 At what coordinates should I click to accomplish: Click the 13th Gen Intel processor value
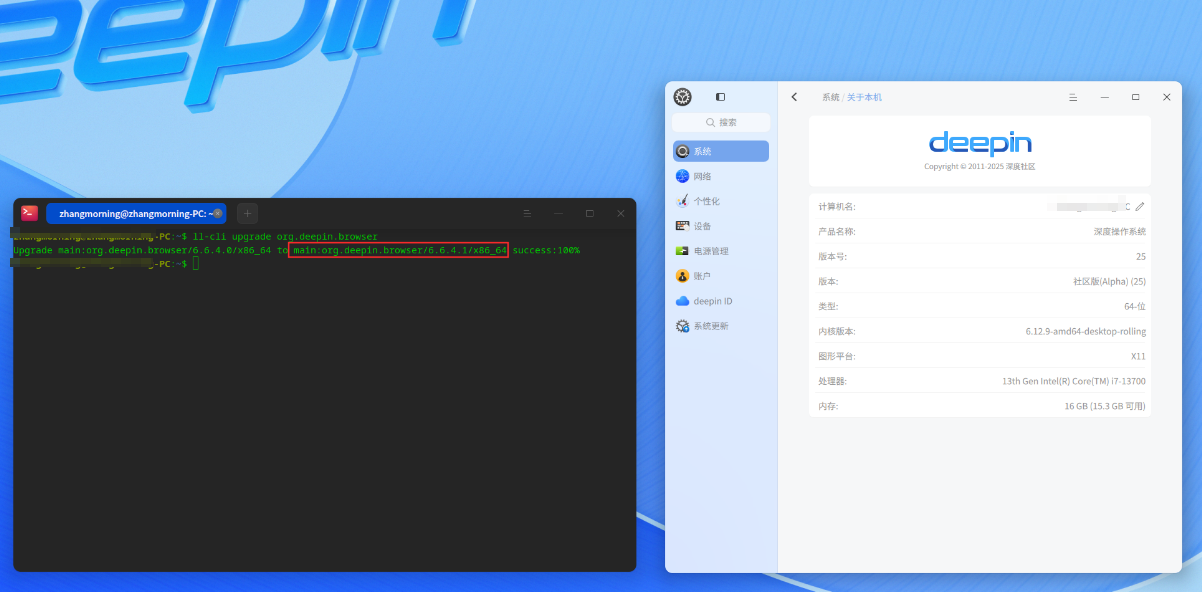pyautogui.click(x=1074, y=381)
